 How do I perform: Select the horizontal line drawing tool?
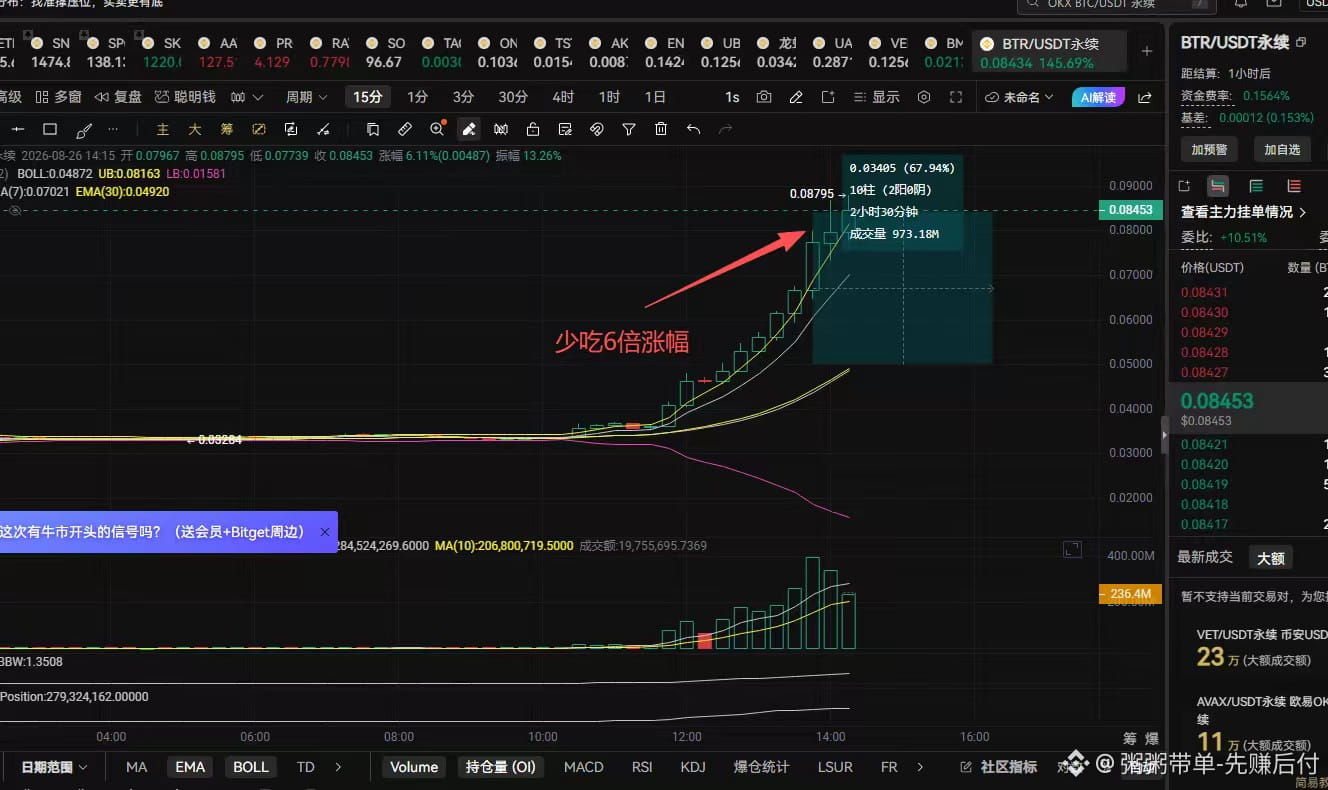(x=18, y=129)
